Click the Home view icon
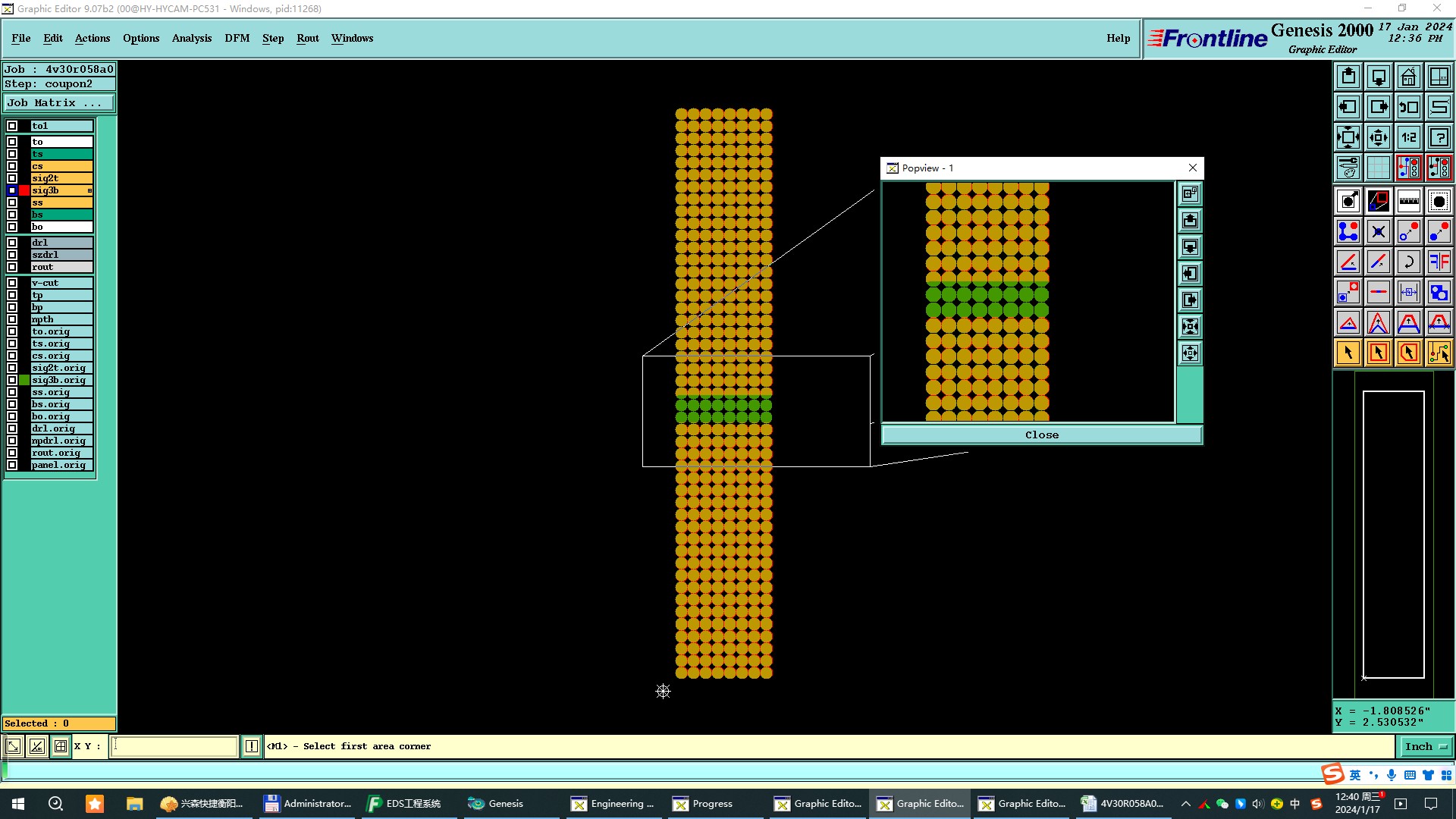 (x=1408, y=77)
